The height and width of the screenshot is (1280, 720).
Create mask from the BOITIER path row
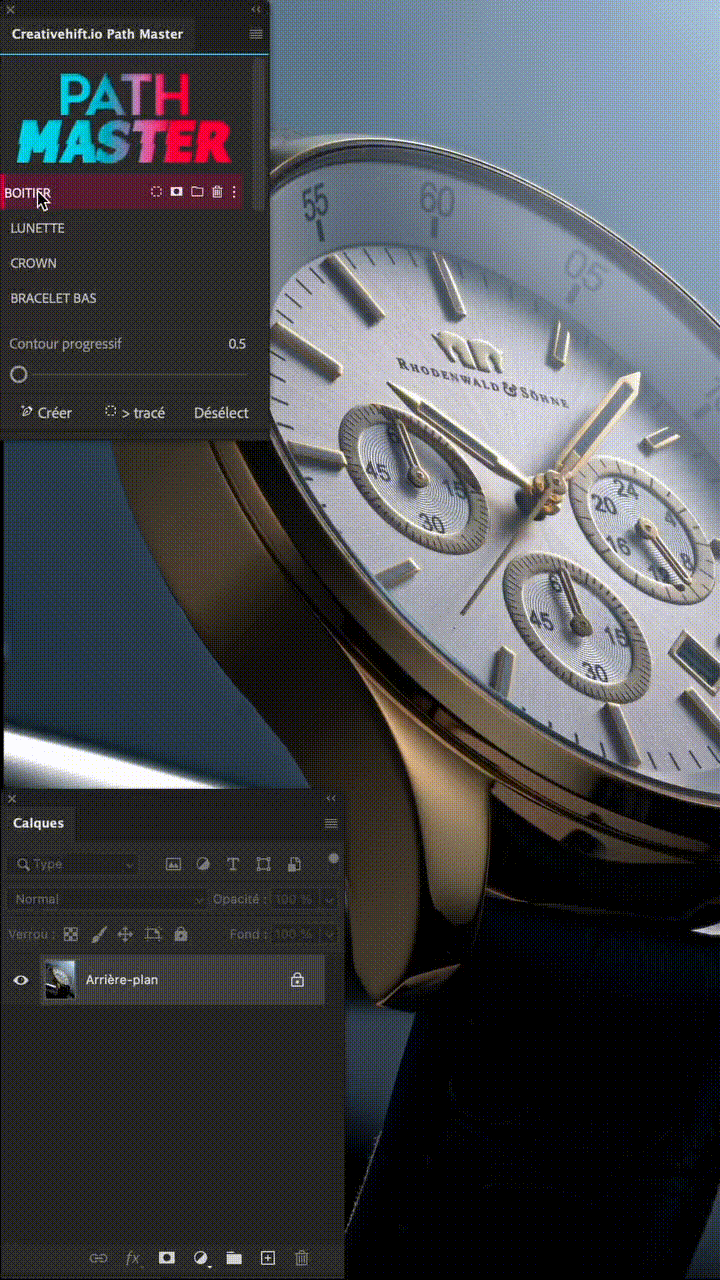point(176,192)
